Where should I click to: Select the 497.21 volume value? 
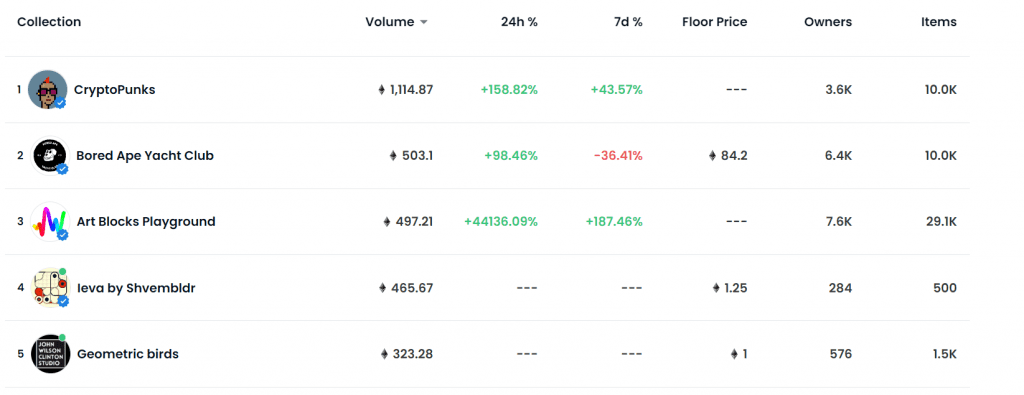tap(414, 221)
